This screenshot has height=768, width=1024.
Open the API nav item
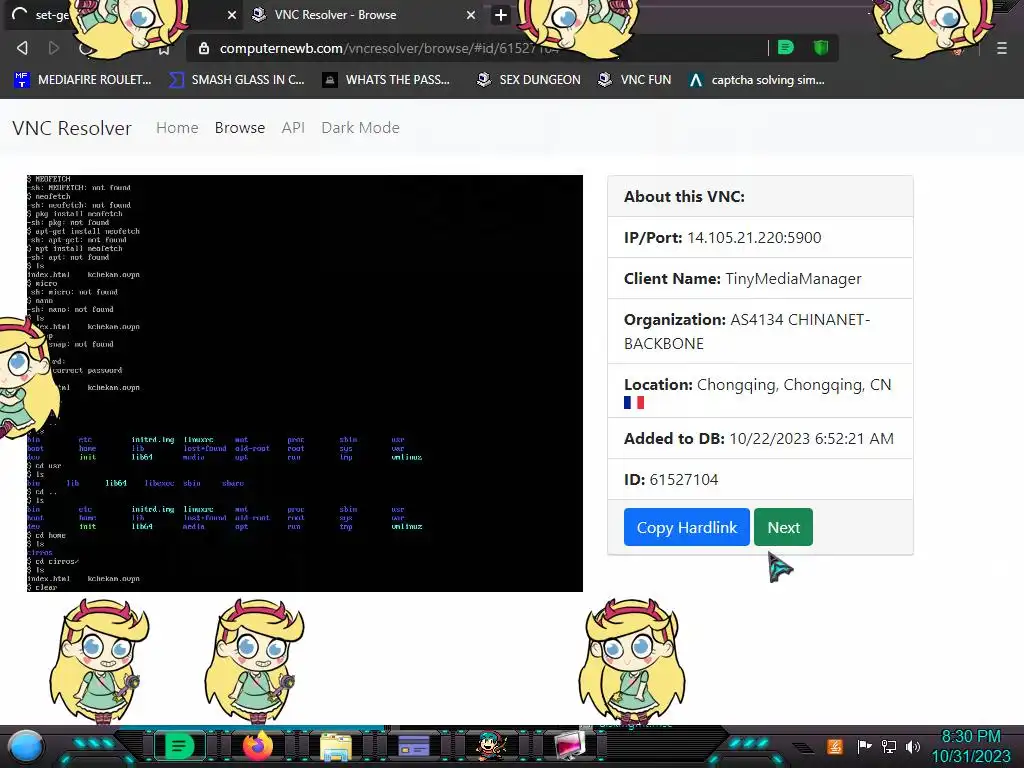(293, 127)
